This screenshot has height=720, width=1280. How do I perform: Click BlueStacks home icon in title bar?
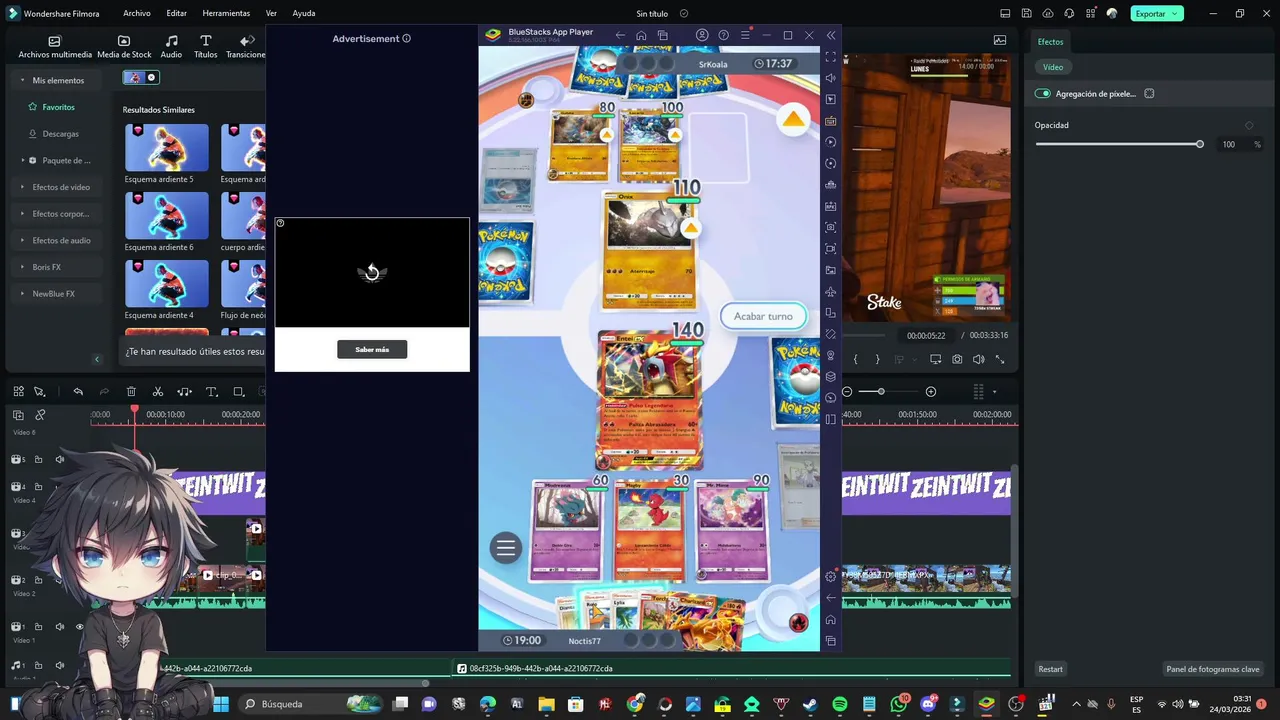tap(641, 36)
